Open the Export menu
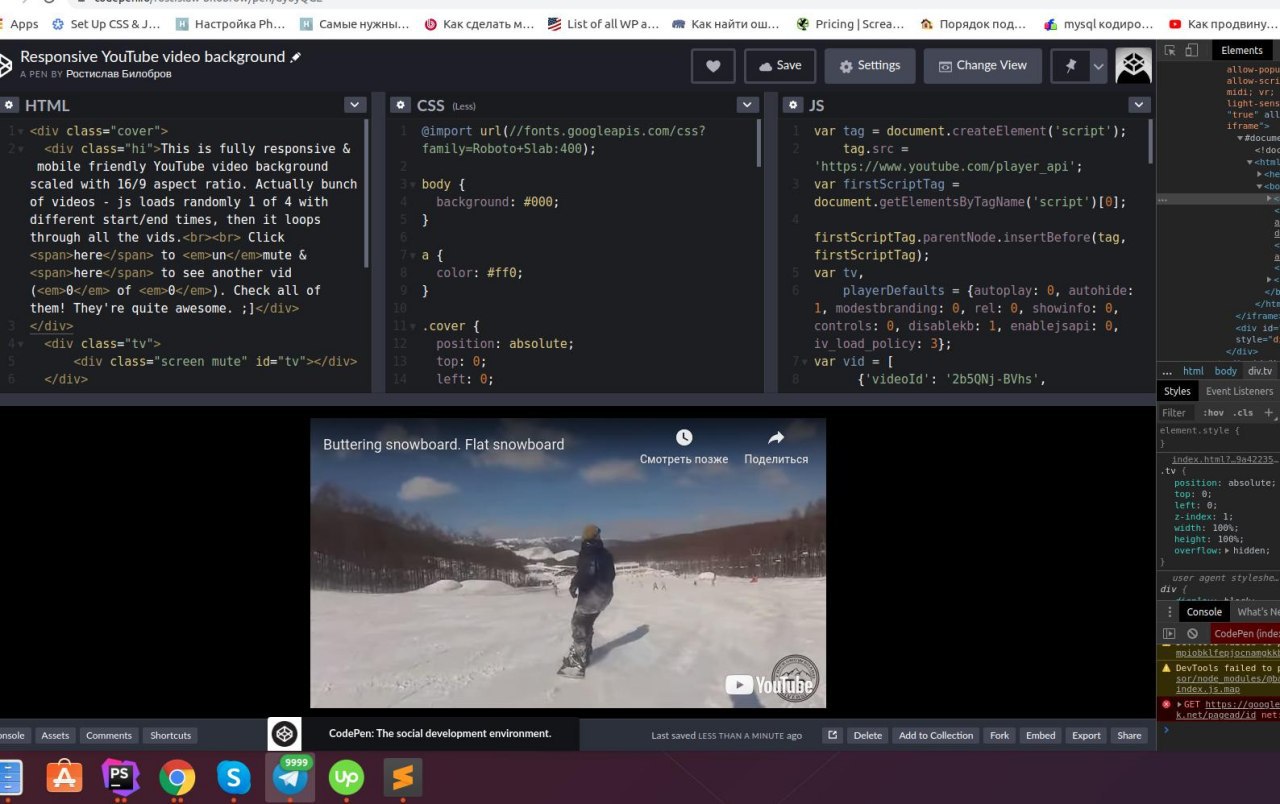Image resolution: width=1280 pixels, height=804 pixels. pyautogui.click(x=1086, y=735)
